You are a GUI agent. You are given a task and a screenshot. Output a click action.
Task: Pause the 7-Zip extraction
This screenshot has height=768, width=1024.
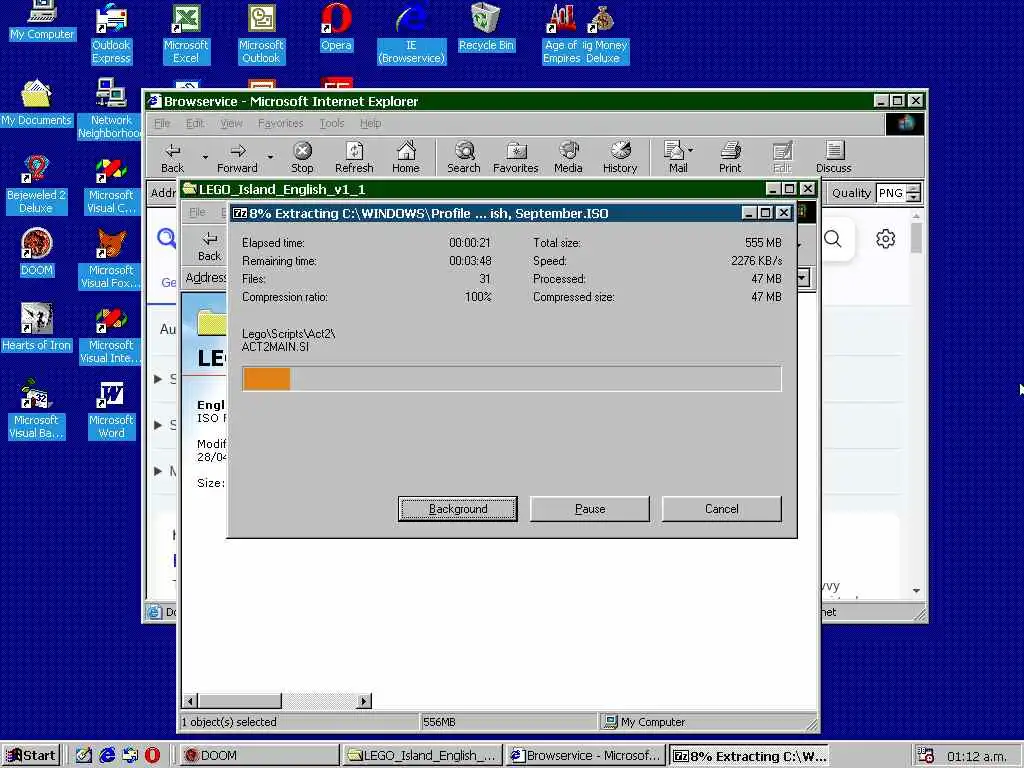pyautogui.click(x=590, y=509)
